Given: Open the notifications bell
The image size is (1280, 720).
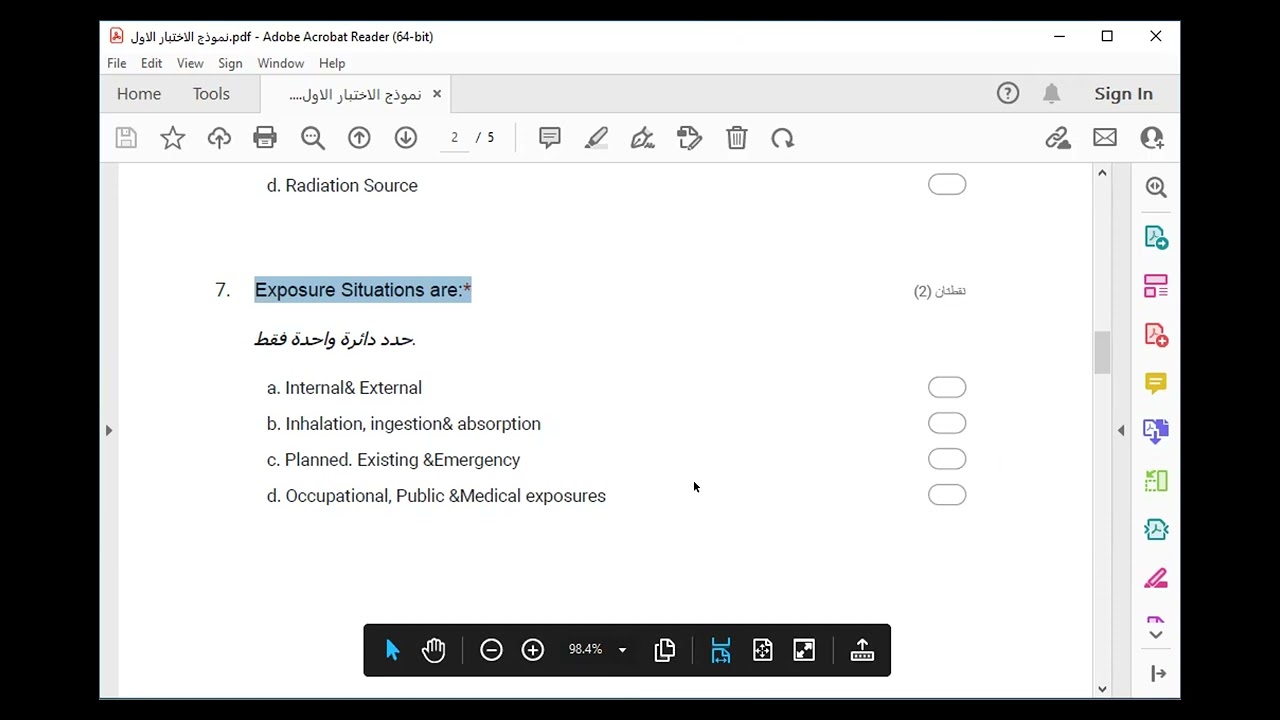Looking at the screenshot, I should pyautogui.click(x=1051, y=94).
